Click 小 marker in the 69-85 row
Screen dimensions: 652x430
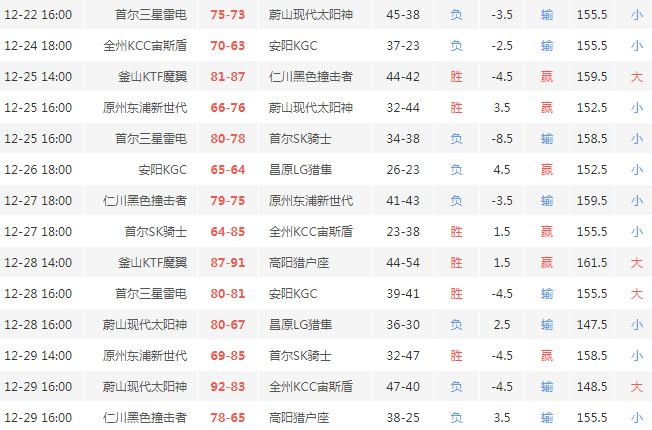coord(637,356)
